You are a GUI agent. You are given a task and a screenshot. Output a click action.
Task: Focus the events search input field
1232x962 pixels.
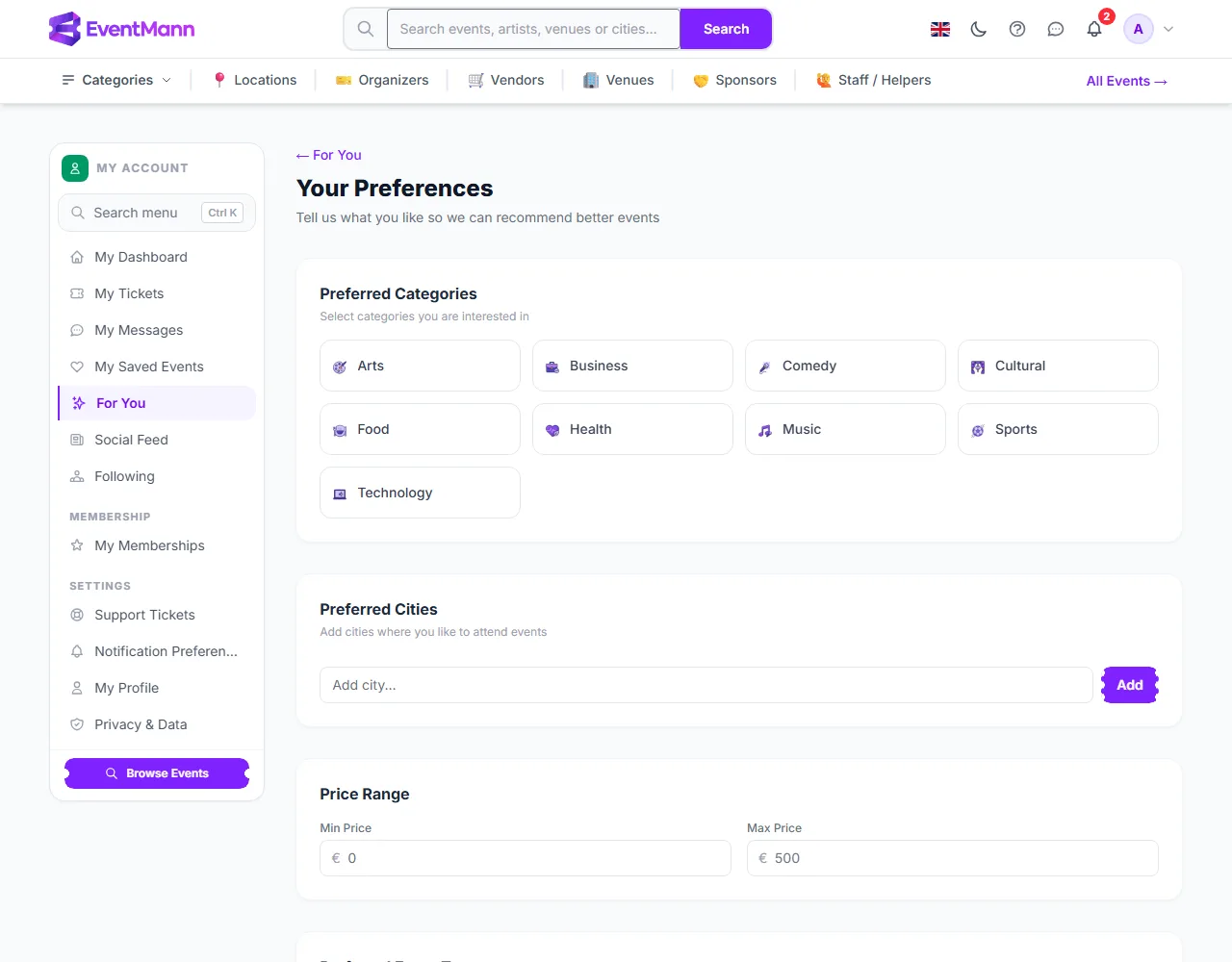533,29
